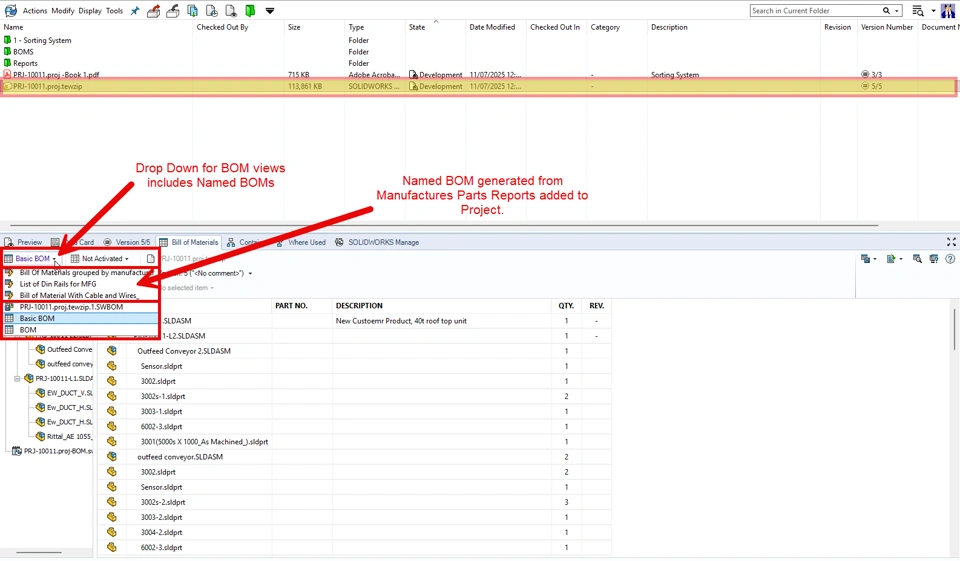Click the help question mark icon
Screen dimensions: 960x561
pos(950,259)
